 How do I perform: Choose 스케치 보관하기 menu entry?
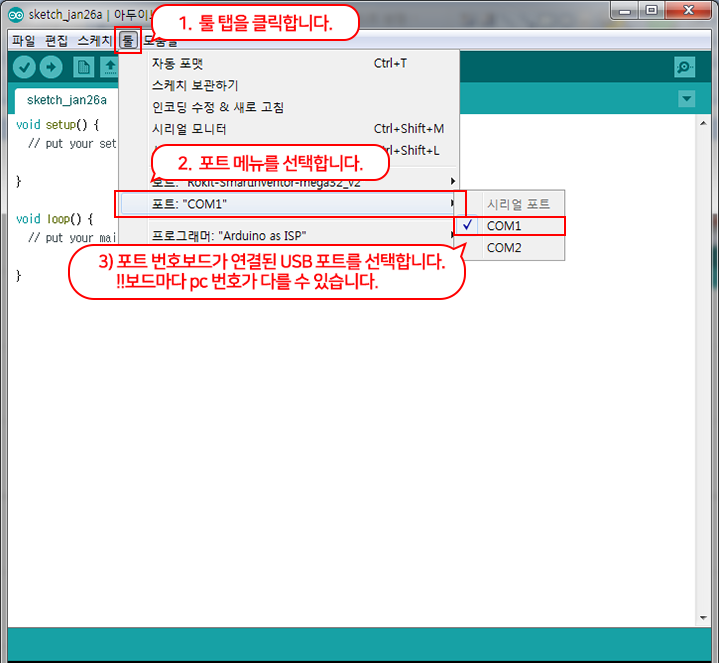pyautogui.click(x=195, y=85)
